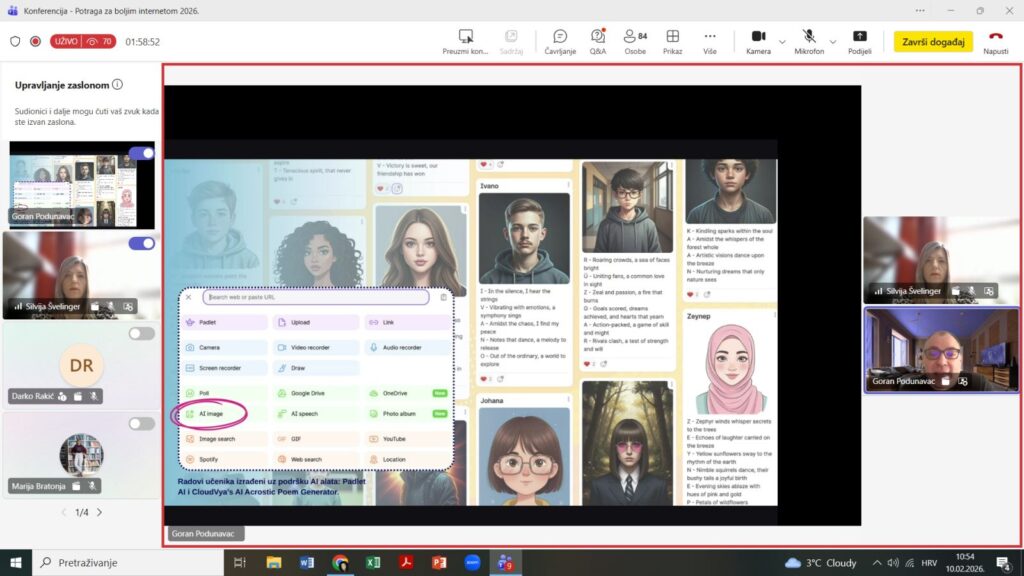Screen dimensions: 1024x576
Task: Toggle the Kamera camera button
Action: [x=758, y=37]
